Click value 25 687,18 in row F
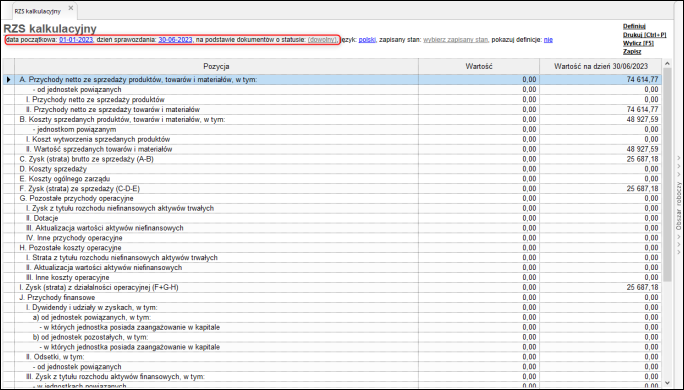 (x=643, y=188)
